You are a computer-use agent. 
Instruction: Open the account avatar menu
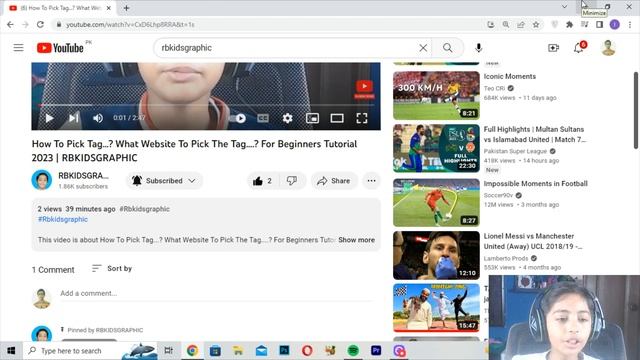[608, 48]
